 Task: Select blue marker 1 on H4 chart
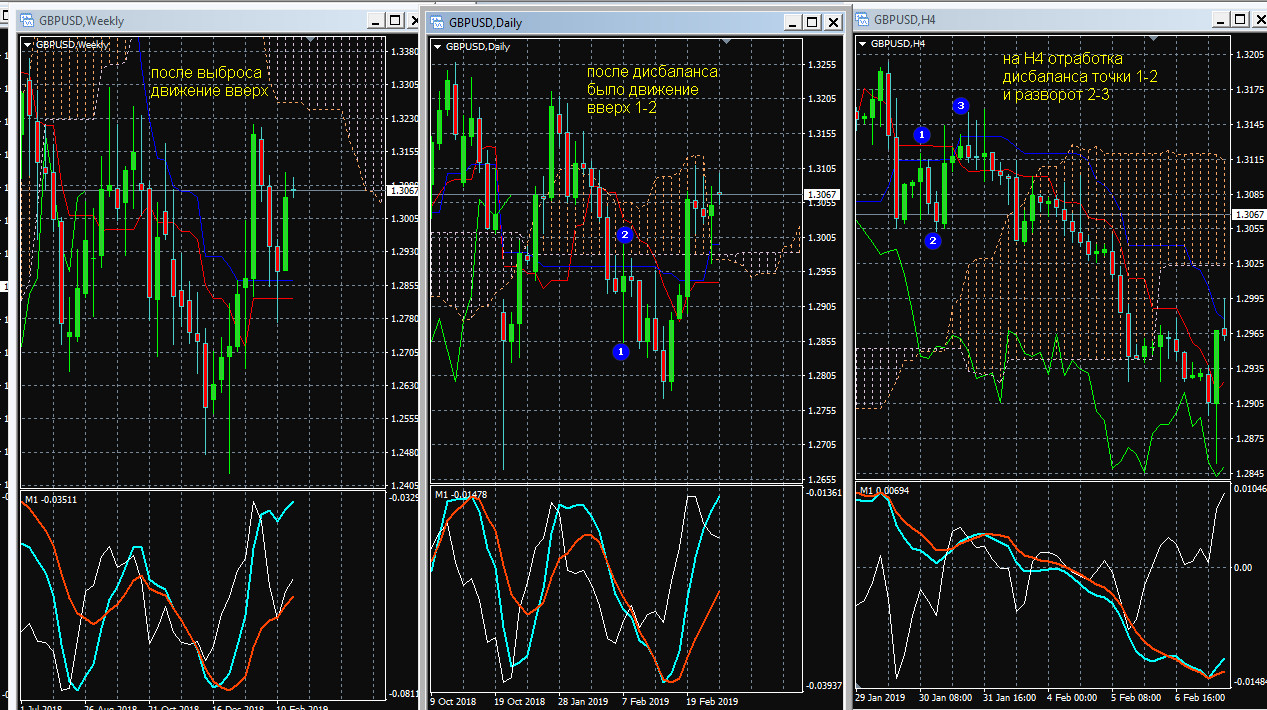coord(923,134)
